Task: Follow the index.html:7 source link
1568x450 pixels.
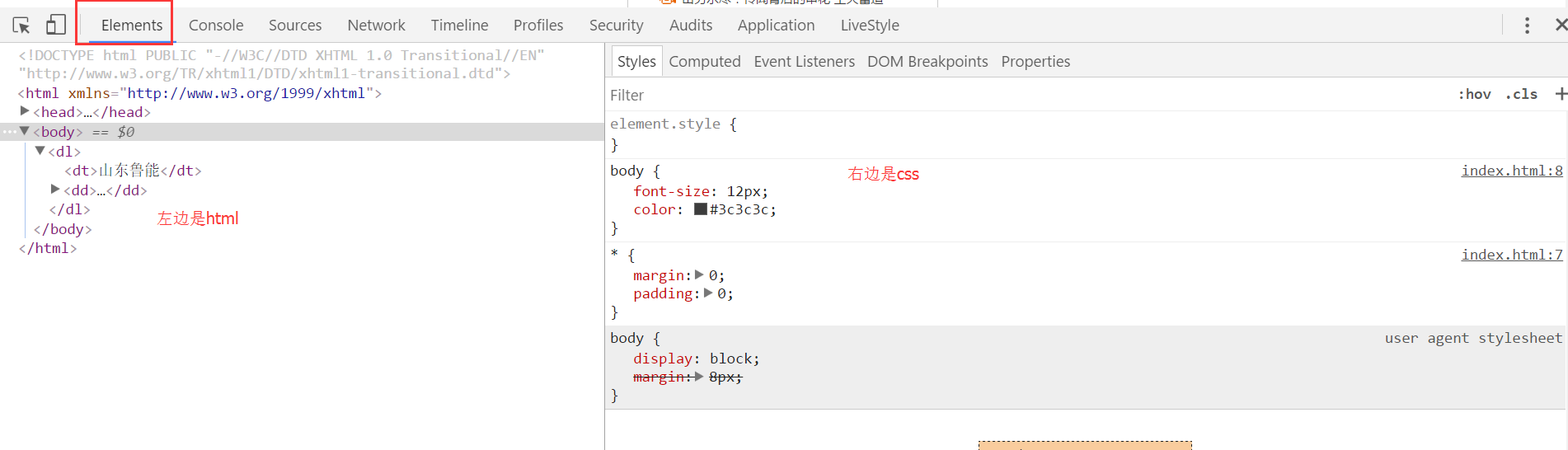Action: [x=1511, y=255]
